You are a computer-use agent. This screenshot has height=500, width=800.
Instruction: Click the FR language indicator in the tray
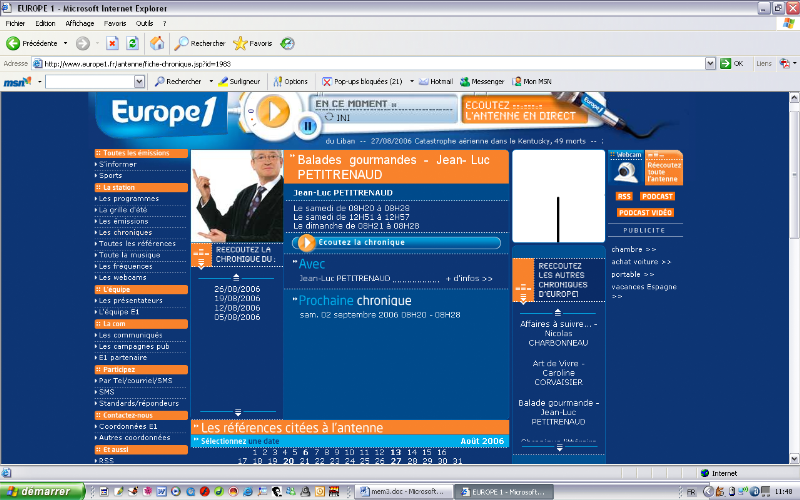tap(691, 492)
